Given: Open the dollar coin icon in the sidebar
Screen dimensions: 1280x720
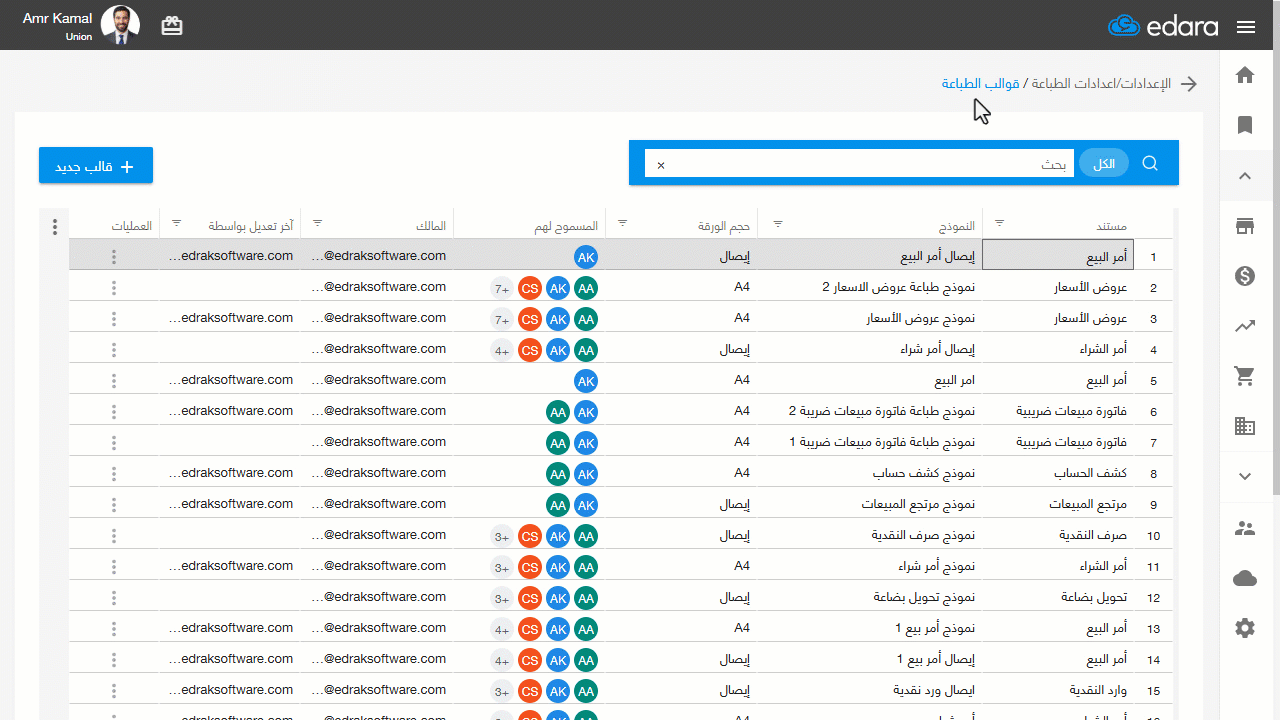Looking at the screenshot, I should click(1245, 276).
